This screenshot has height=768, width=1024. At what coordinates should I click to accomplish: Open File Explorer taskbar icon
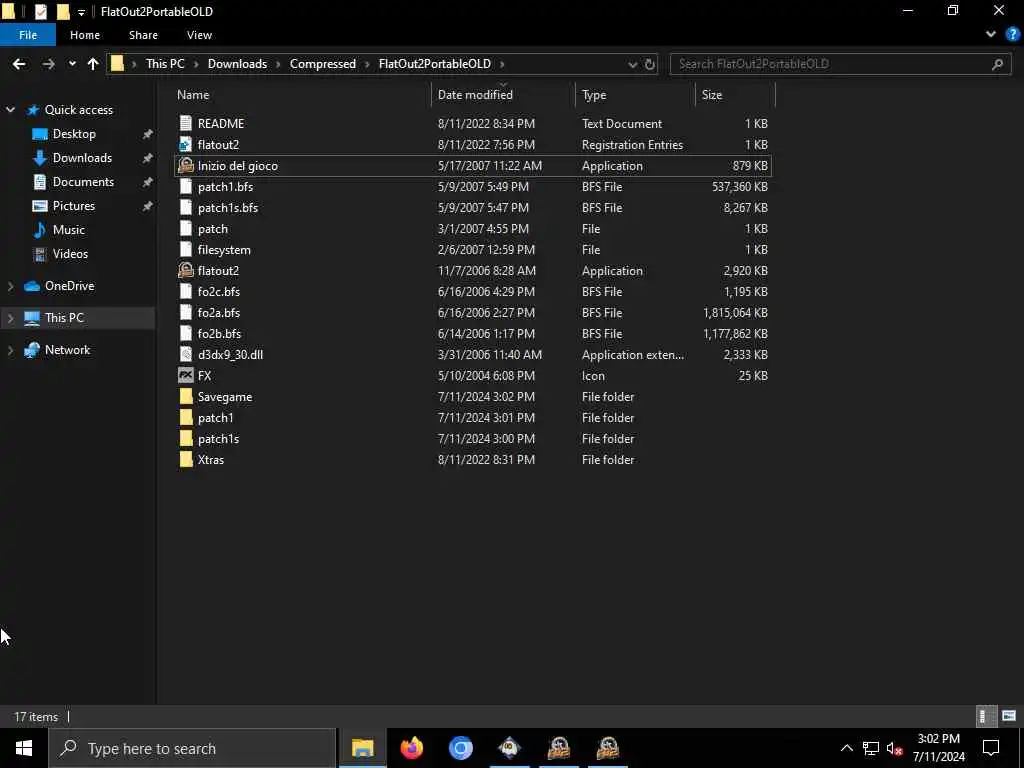tap(362, 748)
